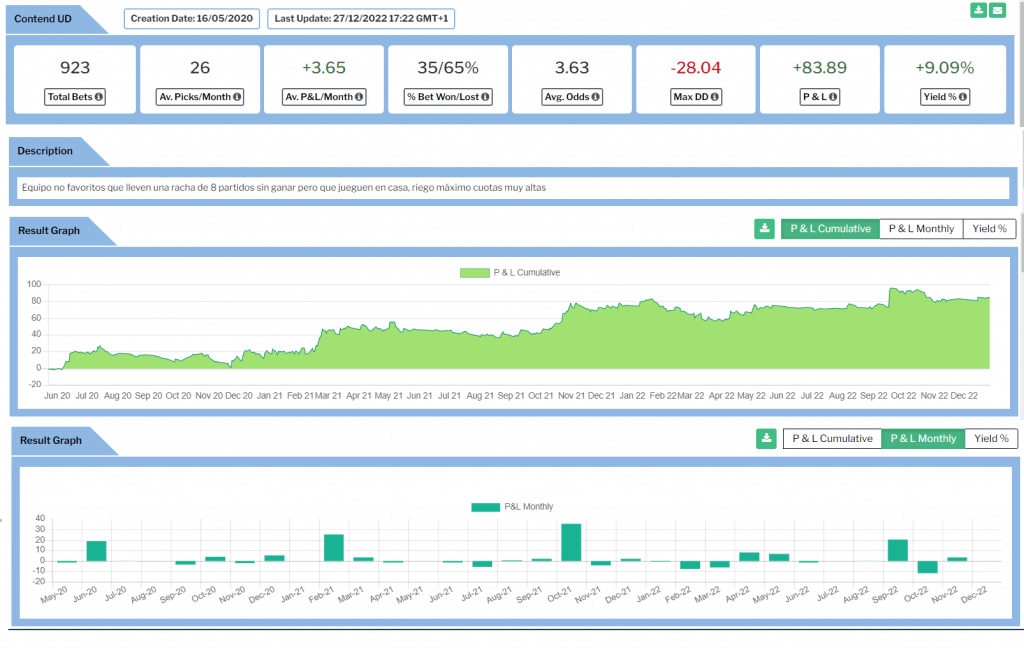Select Yield % in lower graph
This screenshot has width=1024, height=648.
click(x=990, y=438)
